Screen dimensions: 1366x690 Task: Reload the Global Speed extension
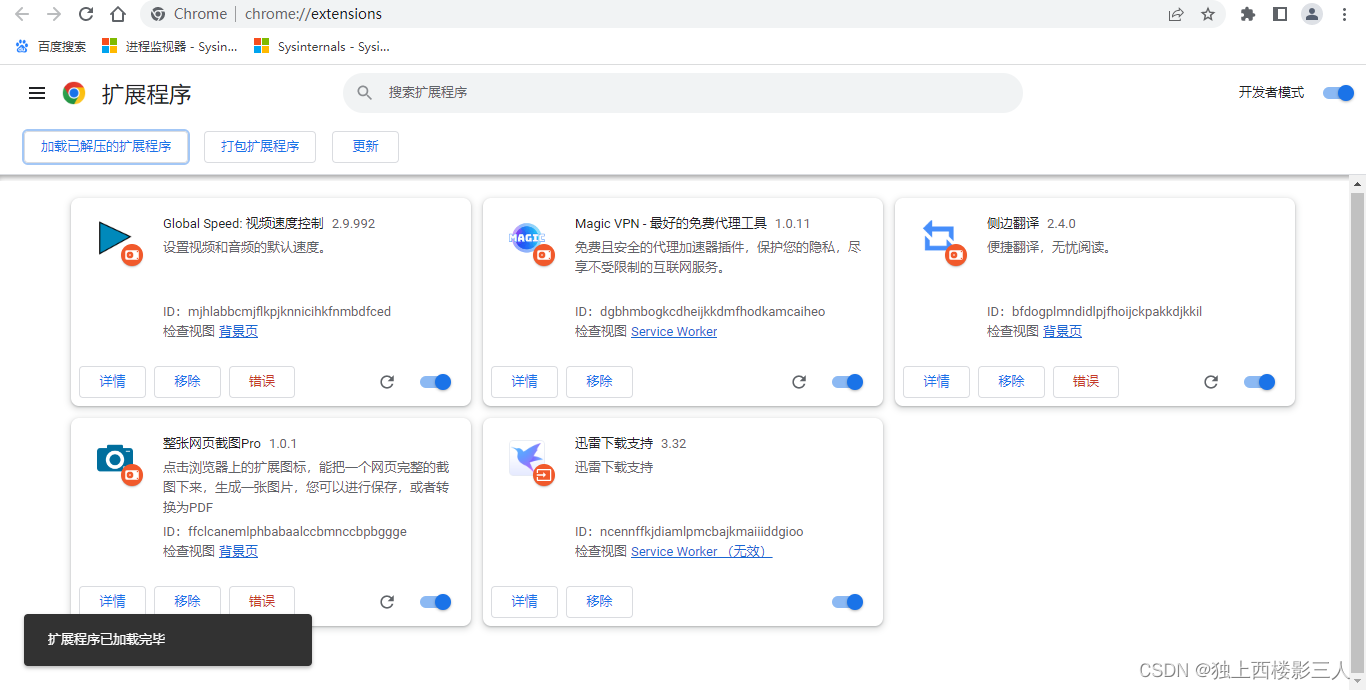[387, 382]
